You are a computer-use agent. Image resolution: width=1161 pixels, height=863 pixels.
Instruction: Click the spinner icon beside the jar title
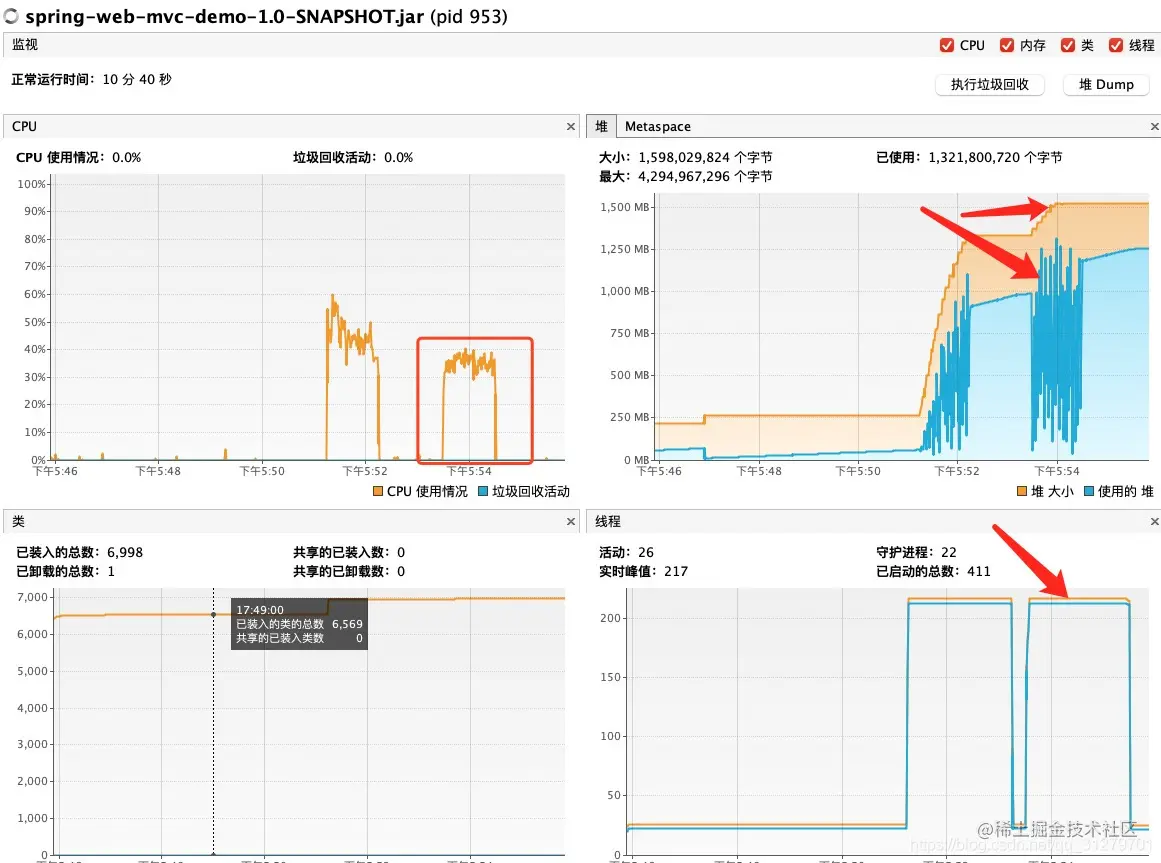pos(10,16)
